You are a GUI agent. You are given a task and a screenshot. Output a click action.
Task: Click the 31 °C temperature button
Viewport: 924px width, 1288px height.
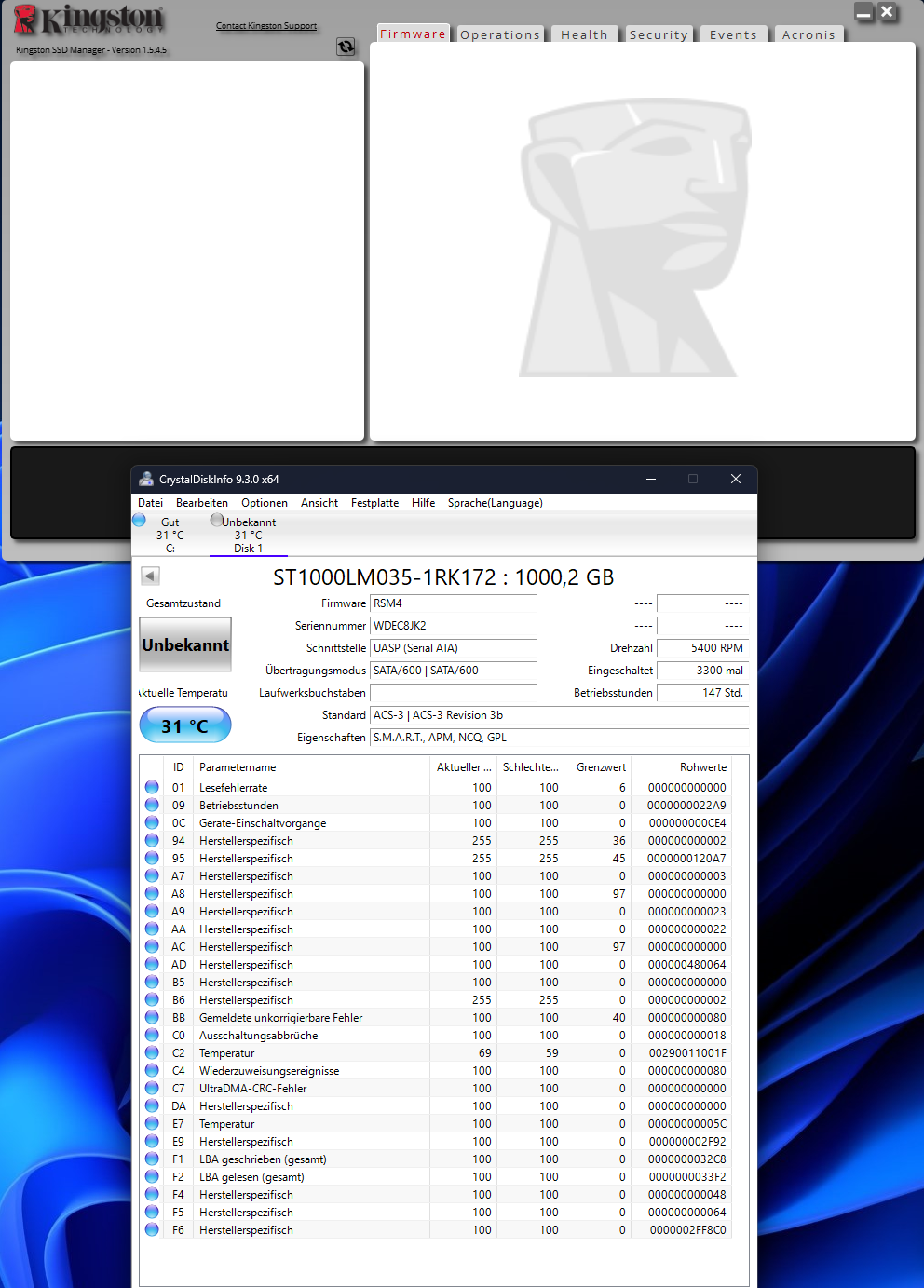coord(185,725)
